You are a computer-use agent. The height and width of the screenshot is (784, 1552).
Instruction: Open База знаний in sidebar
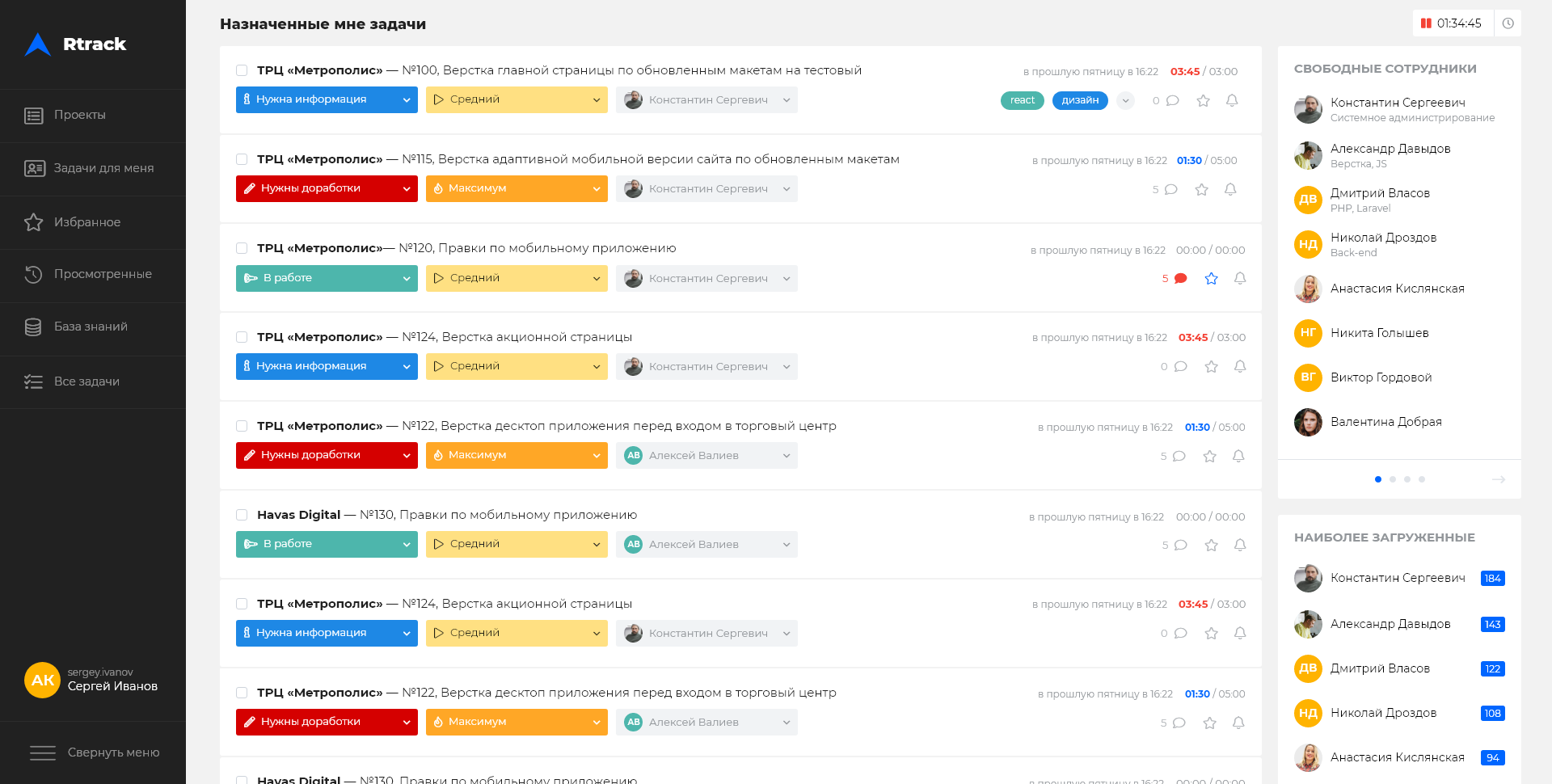[x=93, y=327]
